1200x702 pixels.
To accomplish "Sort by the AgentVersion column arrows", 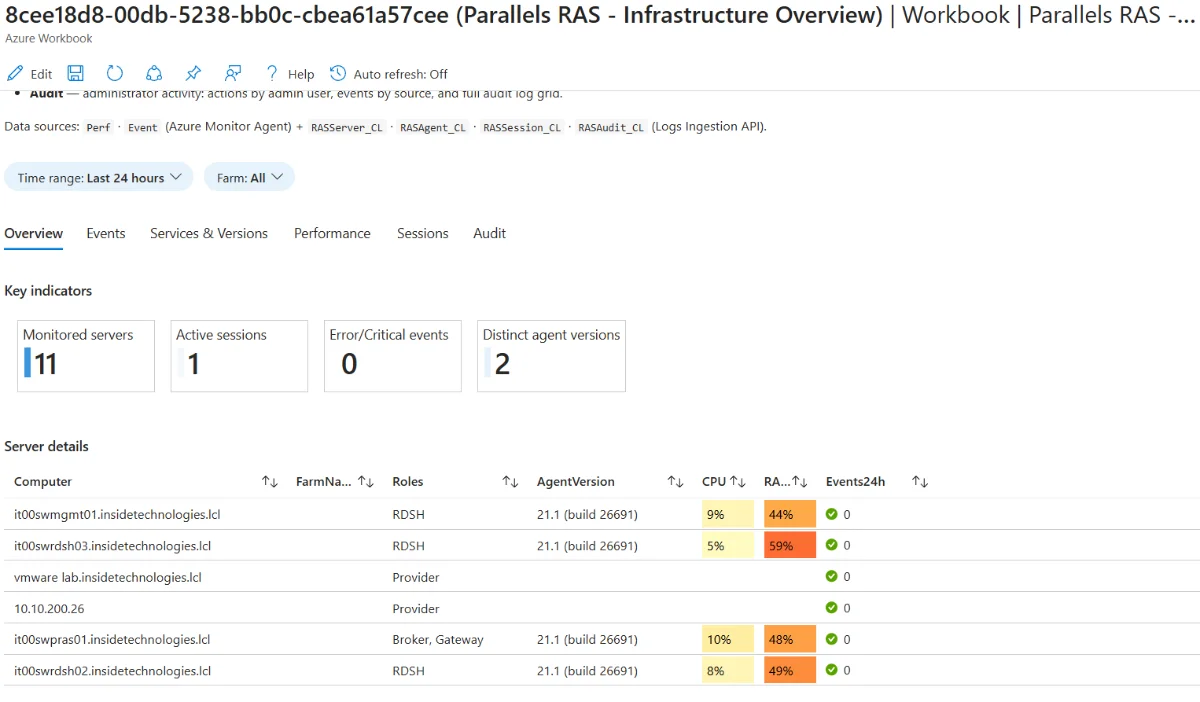I will [676, 482].
